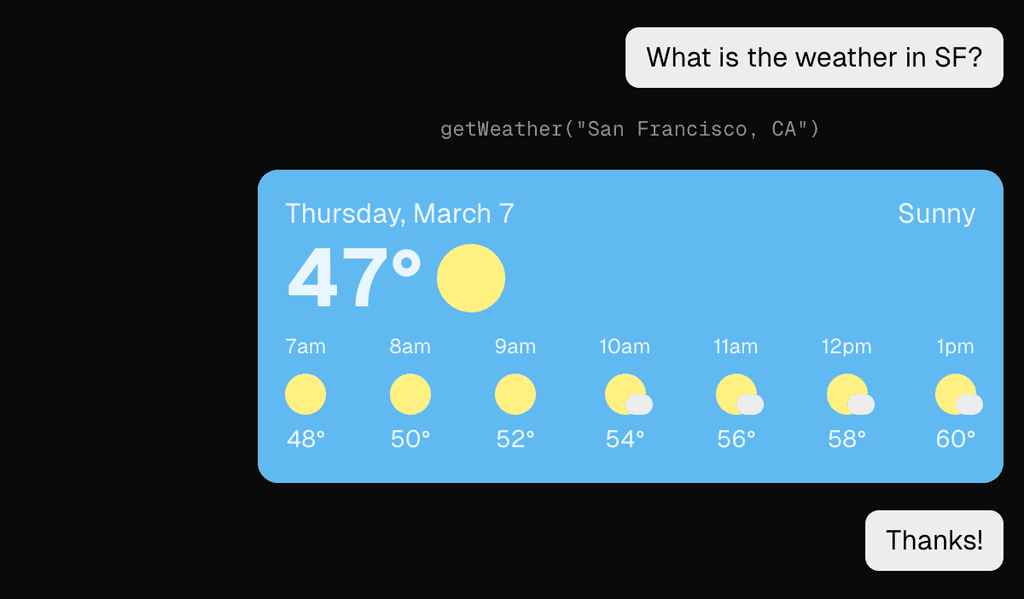Screen dimensions: 1024x599
Task: Click the large sun icon next to 47°
Action: [470, 277]
